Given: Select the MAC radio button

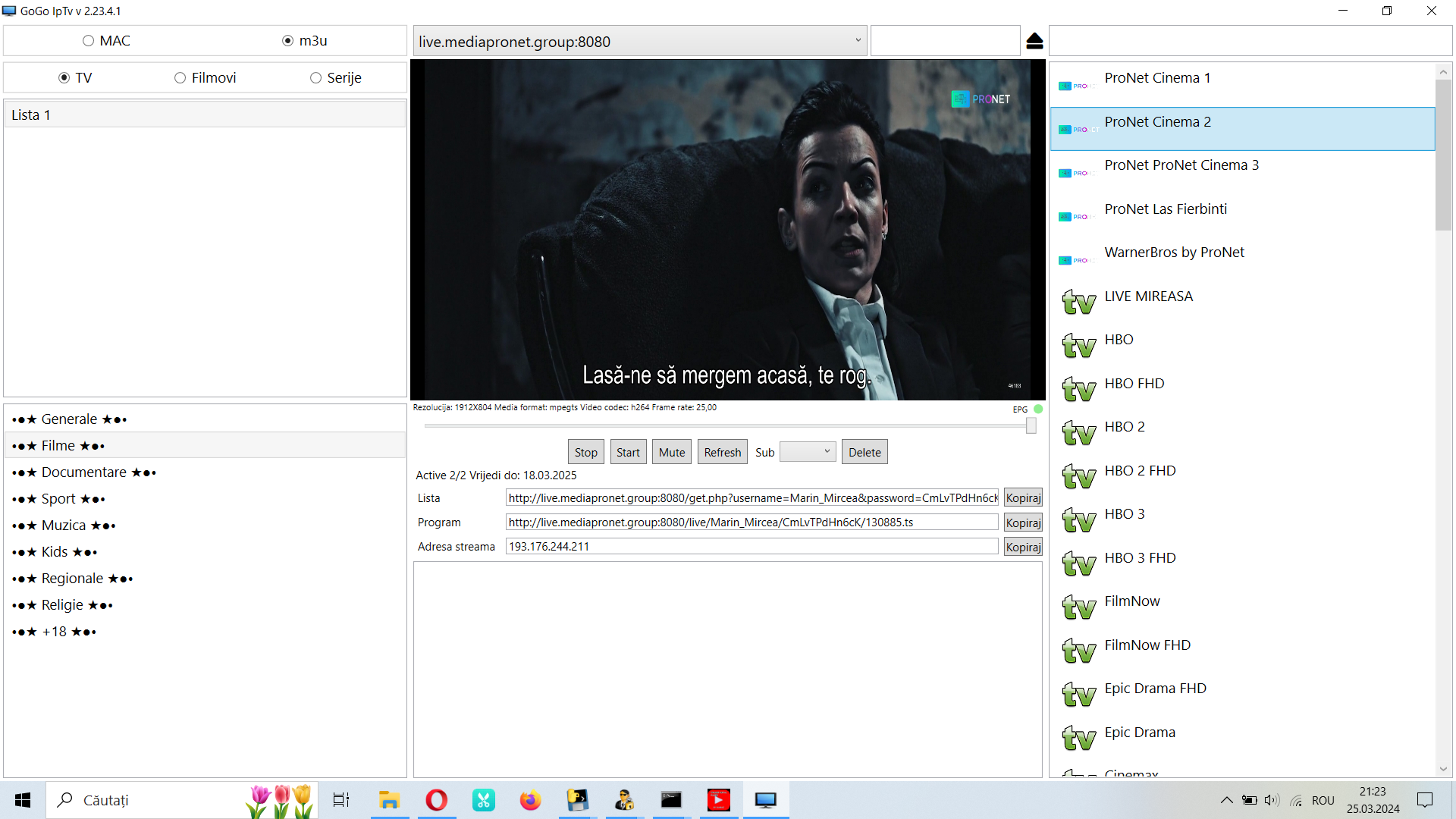Looking at the screenshot, I should click(89, 41).
